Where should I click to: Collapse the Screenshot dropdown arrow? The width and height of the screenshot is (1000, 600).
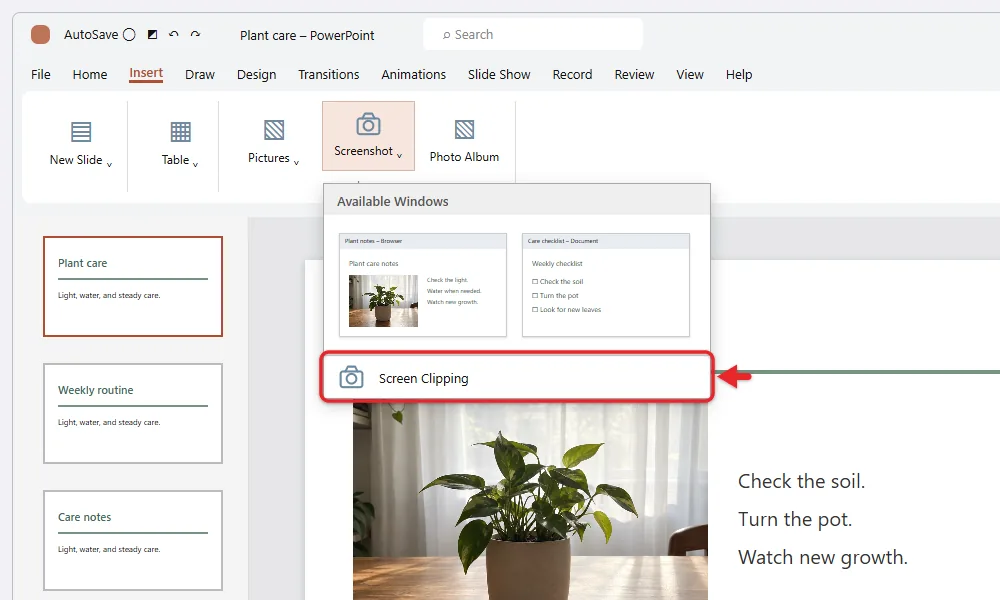coord(399,155)
